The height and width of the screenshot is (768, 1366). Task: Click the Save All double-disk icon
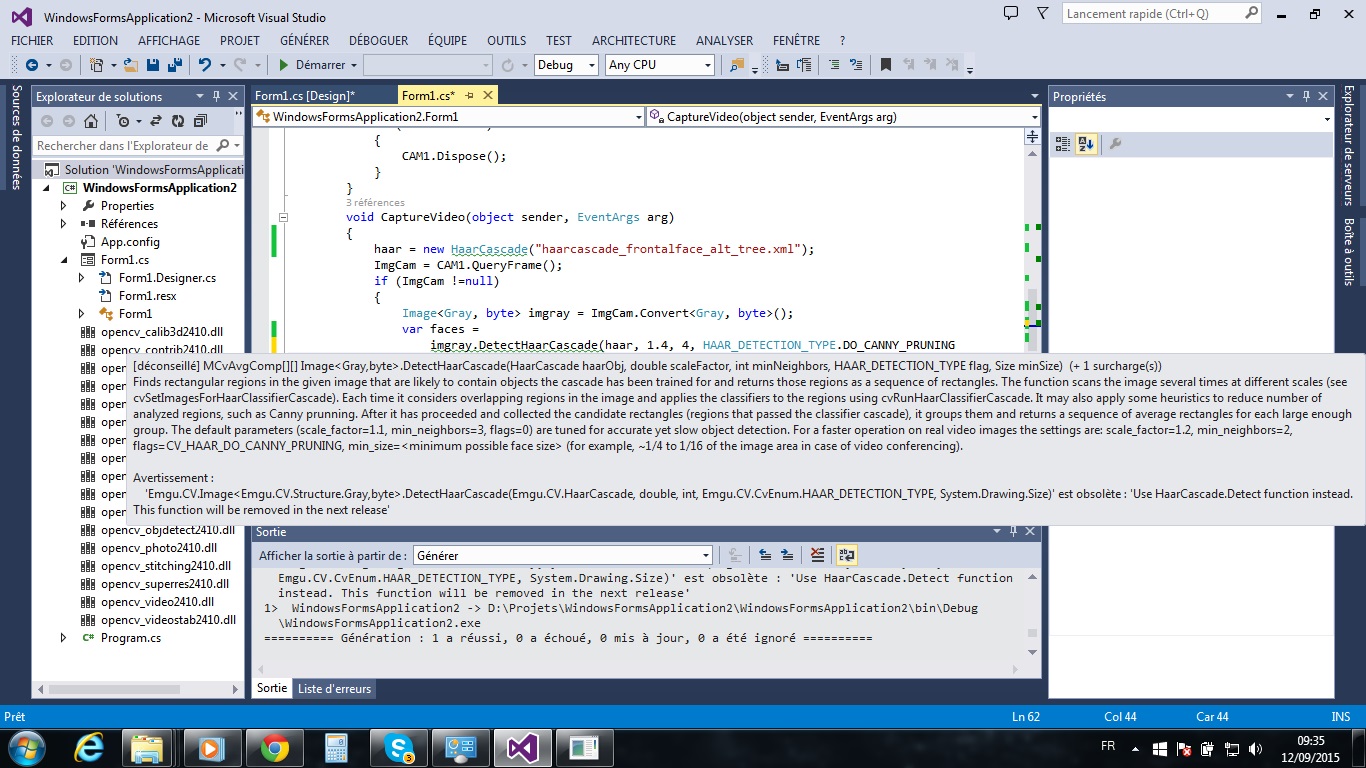coord(174,65)
